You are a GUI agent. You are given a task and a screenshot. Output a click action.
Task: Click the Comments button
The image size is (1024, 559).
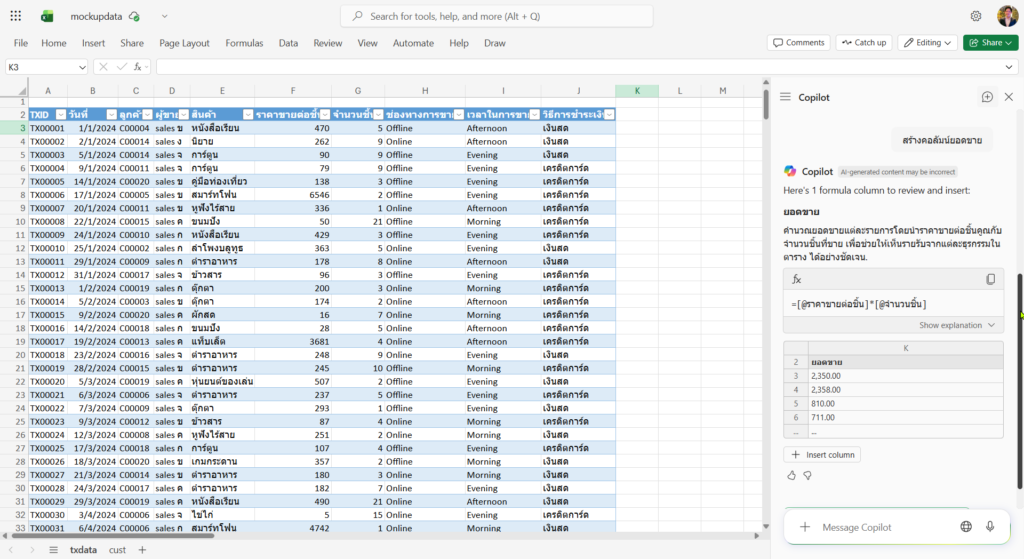(x=799, y=42)
